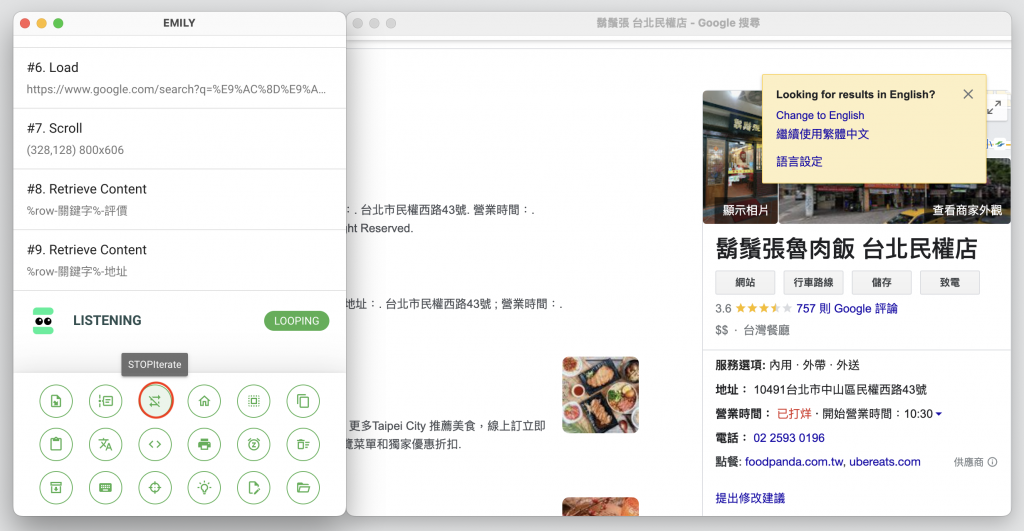This screenshot has height=531, width=1024.
Task: Open foodpanda.com.tw order link
Action: point(794,462)
